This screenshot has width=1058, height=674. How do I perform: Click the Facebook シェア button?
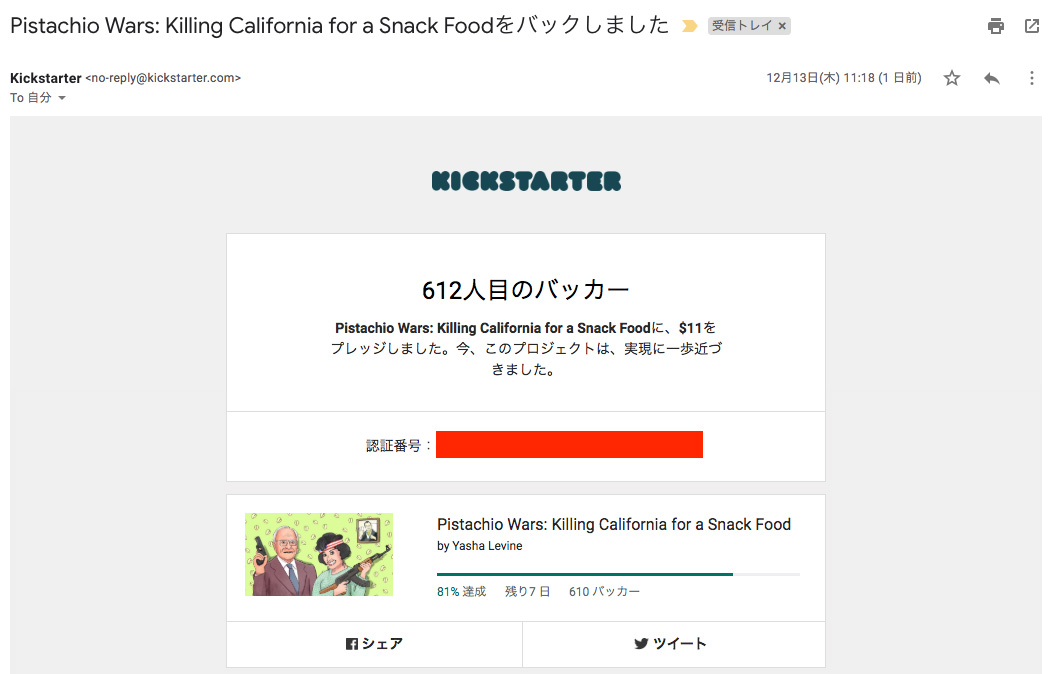[x=374, y=644]
